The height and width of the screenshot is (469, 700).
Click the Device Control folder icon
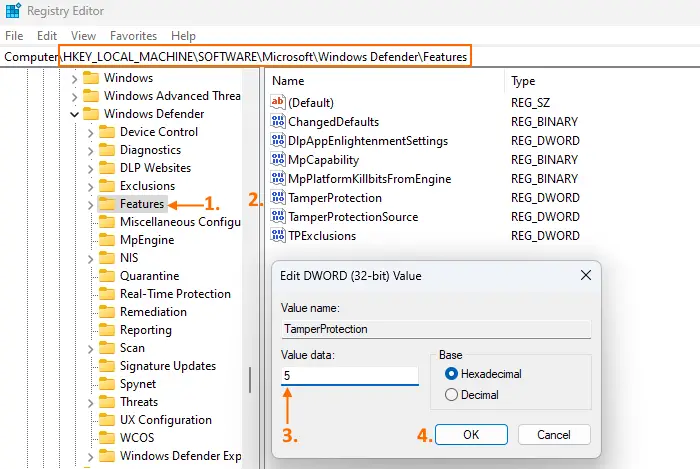107,132
